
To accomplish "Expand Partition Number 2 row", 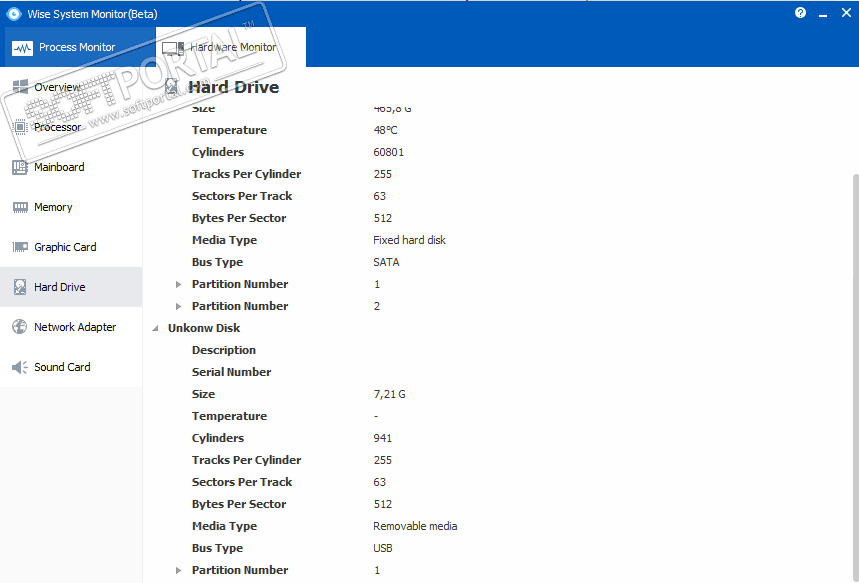I will click(x=178, y=306).
